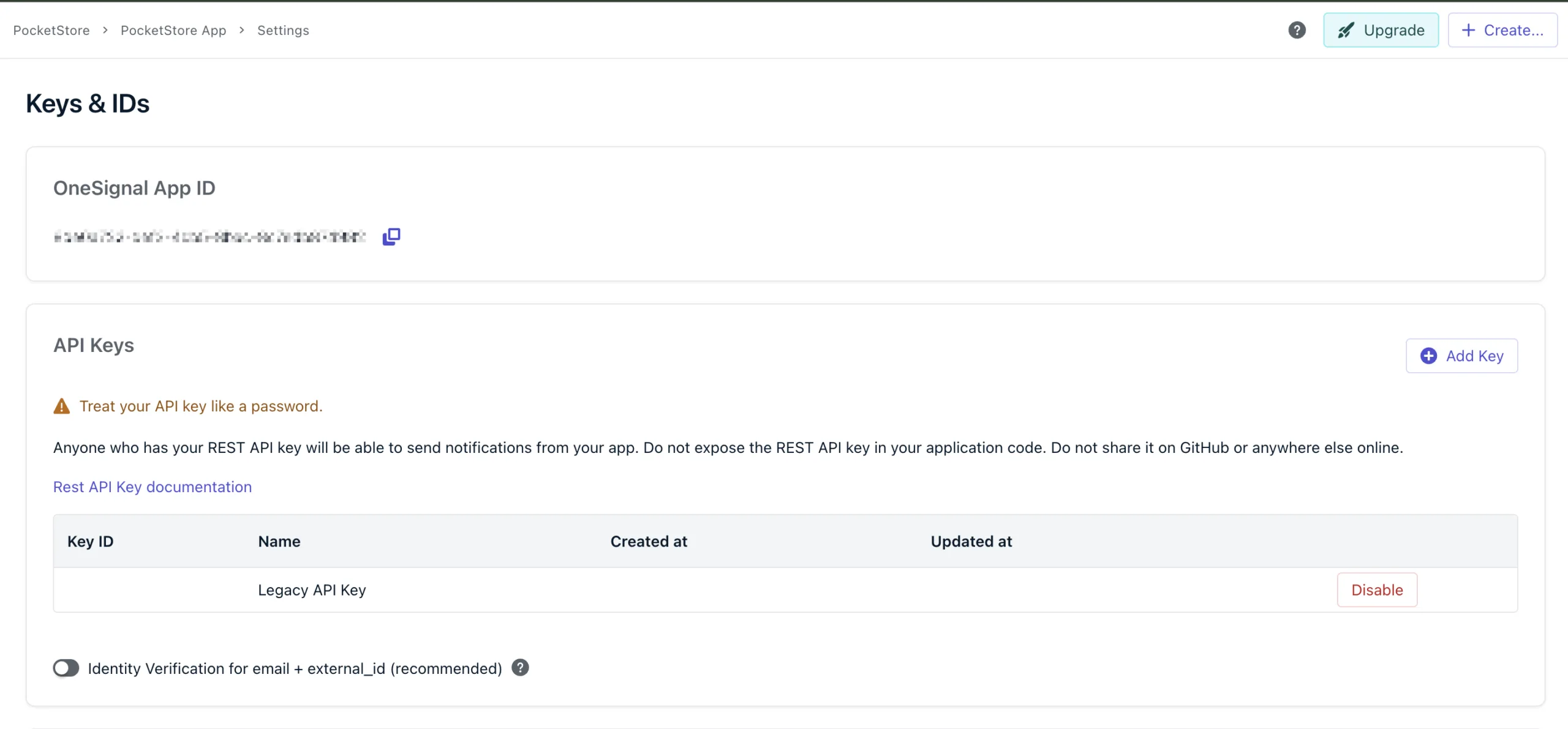Click the Keys & IDs page heading
This screenshot has width=1568, height=729.
88,103
